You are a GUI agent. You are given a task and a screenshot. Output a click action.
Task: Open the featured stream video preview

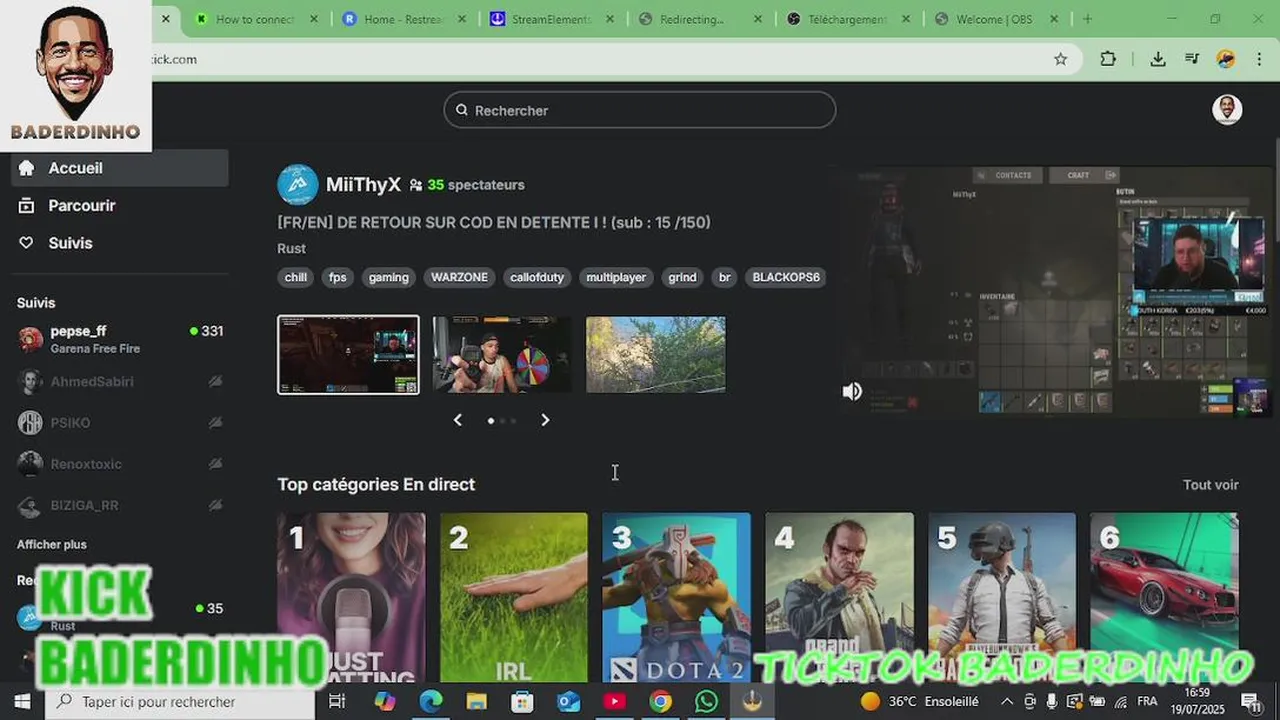tap(1053, 290)
